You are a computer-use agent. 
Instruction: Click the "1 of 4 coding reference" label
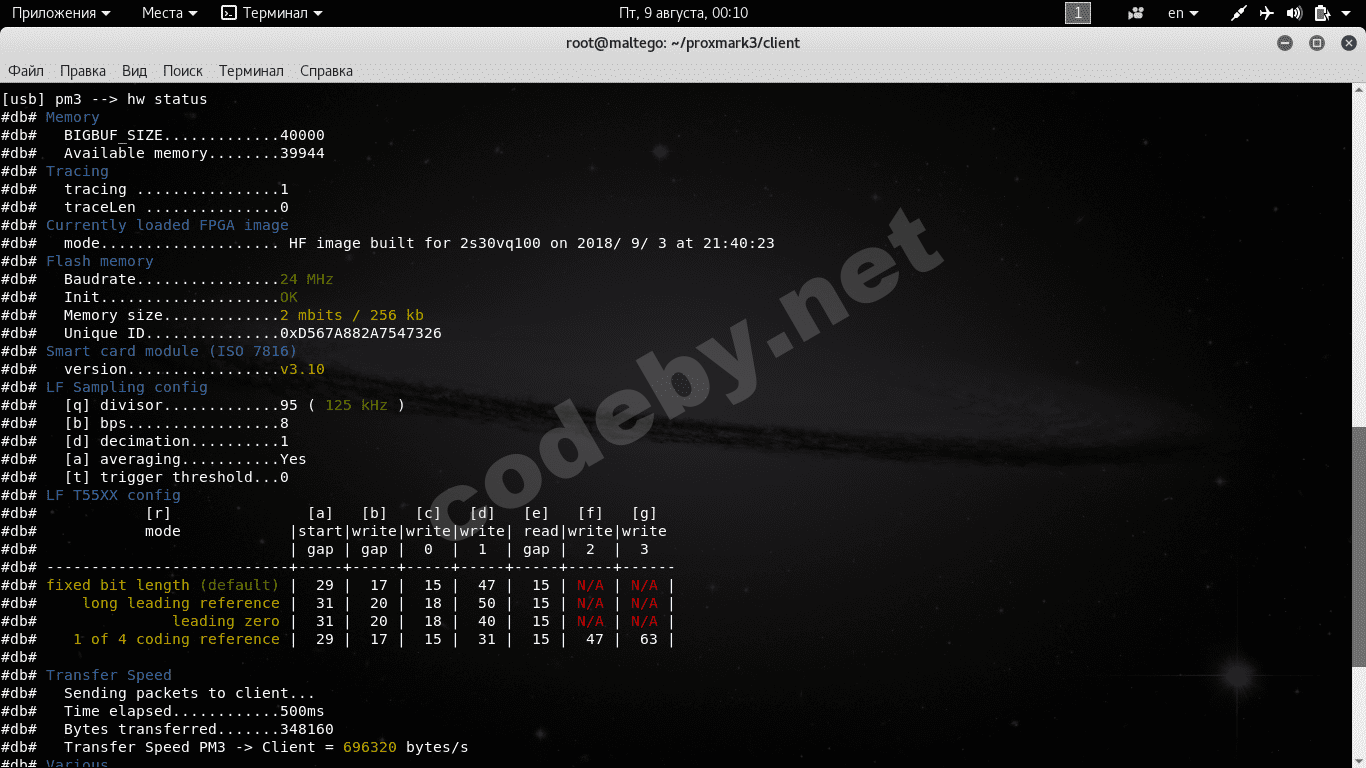(x=176, y=639)
